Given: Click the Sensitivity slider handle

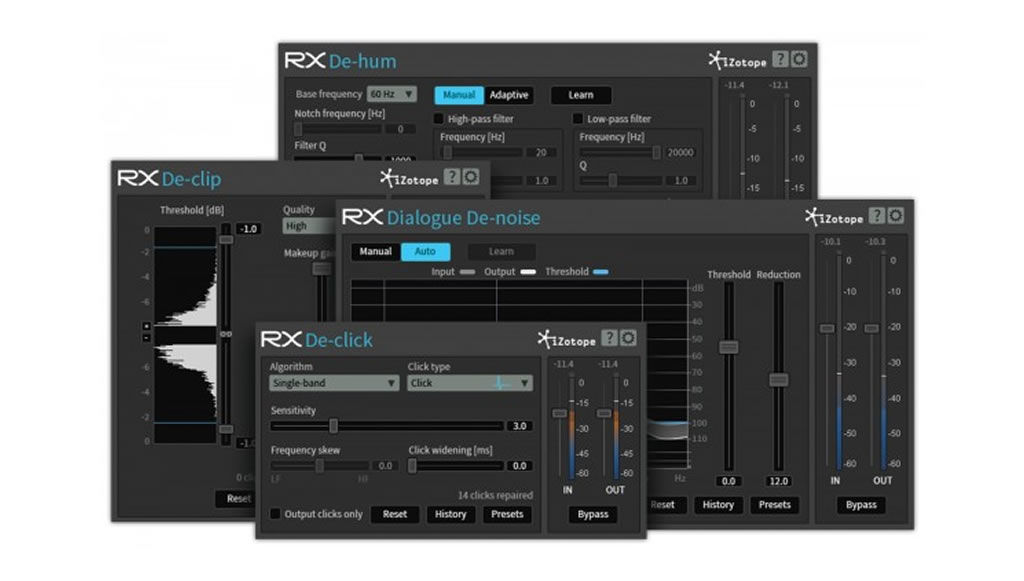Looking at the screenshot, I should point(333,426).
